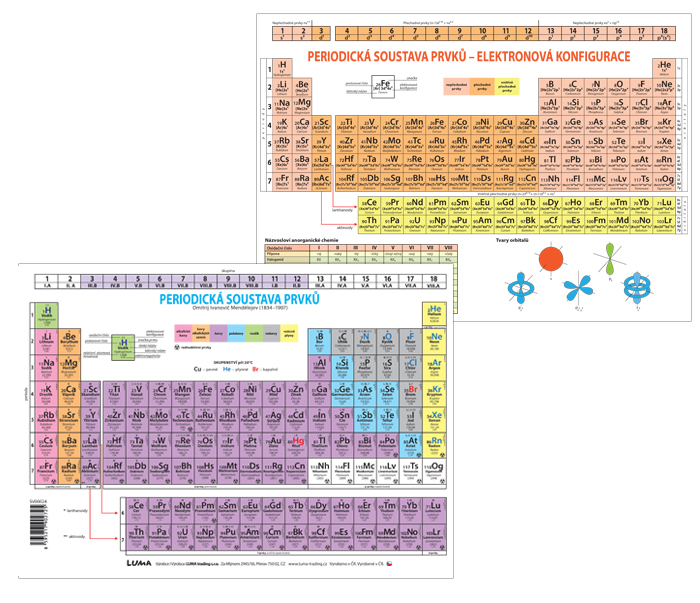Click the blue four-lobed d-orbital illustration
This screenshot has height=603, width=700.
pyautogui.click(x=579, y=288)
